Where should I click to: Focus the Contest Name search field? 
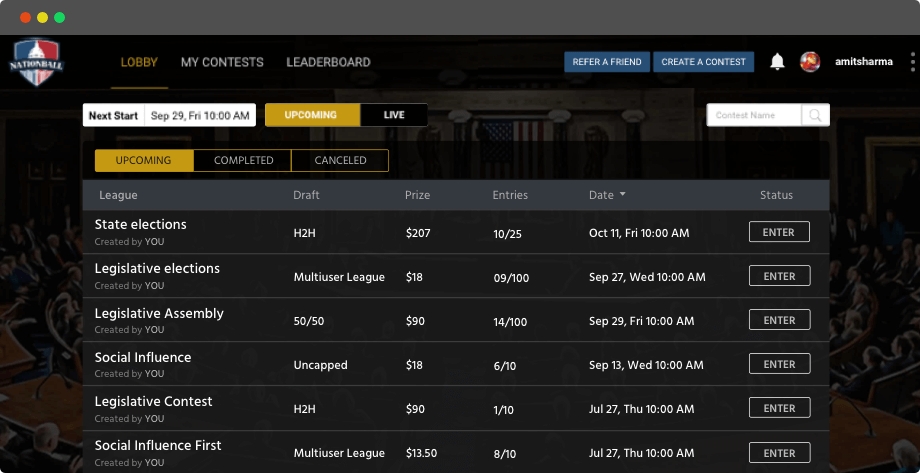pos(754,115)
